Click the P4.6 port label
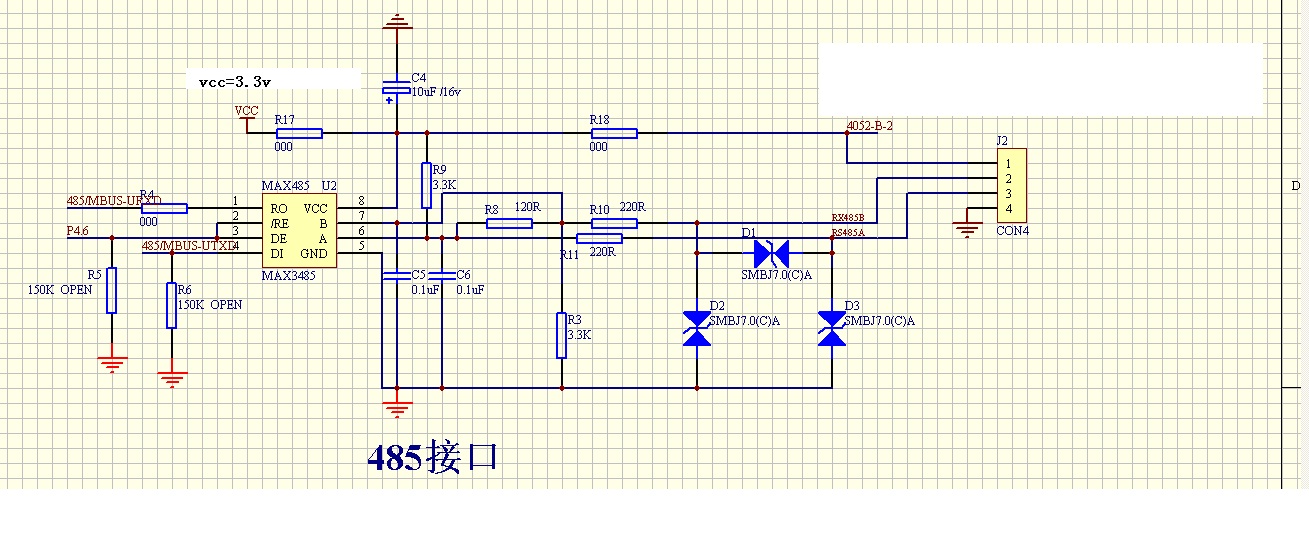Viewport: 1309px width, 556px height. [x=78, y=231]
